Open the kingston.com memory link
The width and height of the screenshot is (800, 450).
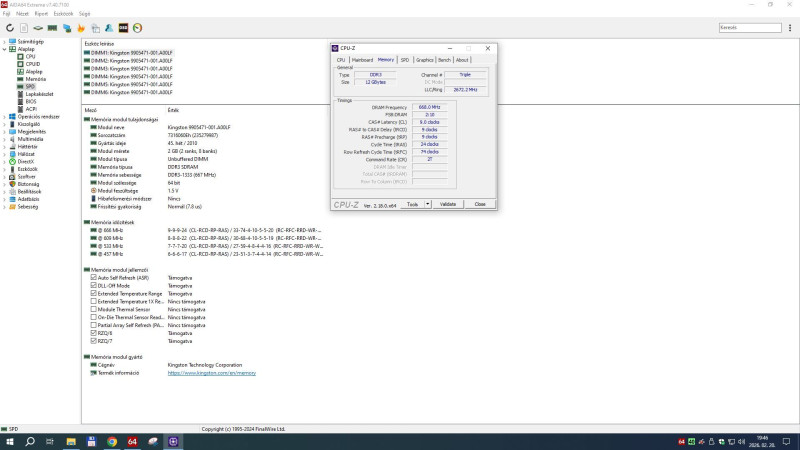[212, 373]
